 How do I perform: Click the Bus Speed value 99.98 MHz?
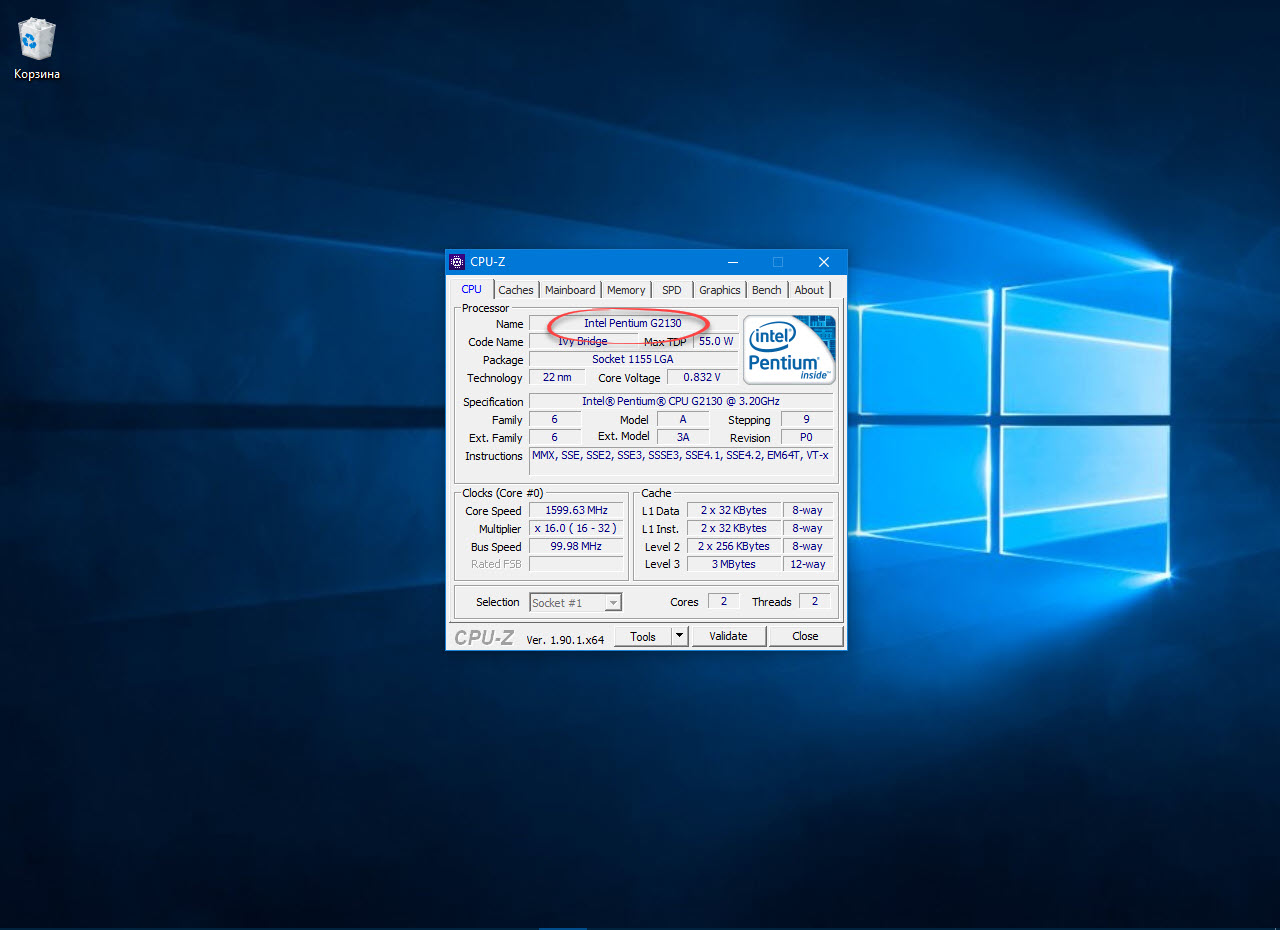tap(576, 546)
